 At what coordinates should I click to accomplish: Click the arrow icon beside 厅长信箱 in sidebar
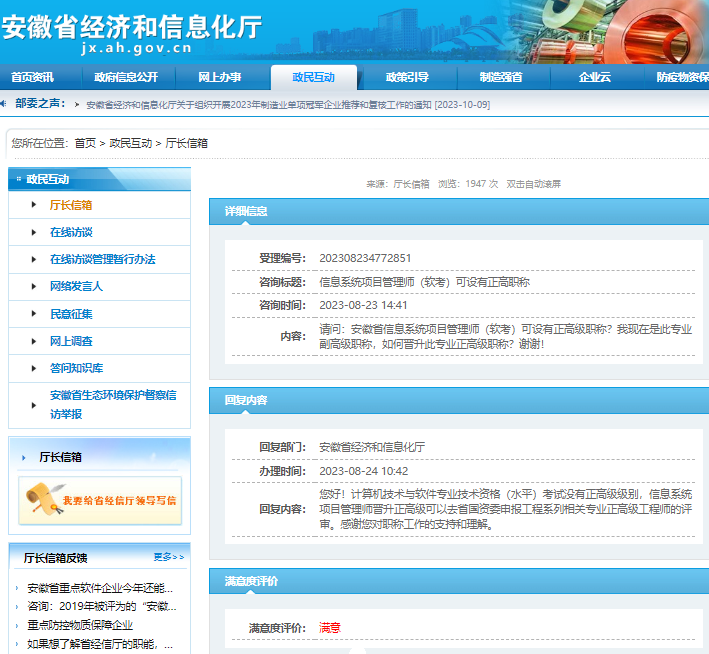coord(36,205)
